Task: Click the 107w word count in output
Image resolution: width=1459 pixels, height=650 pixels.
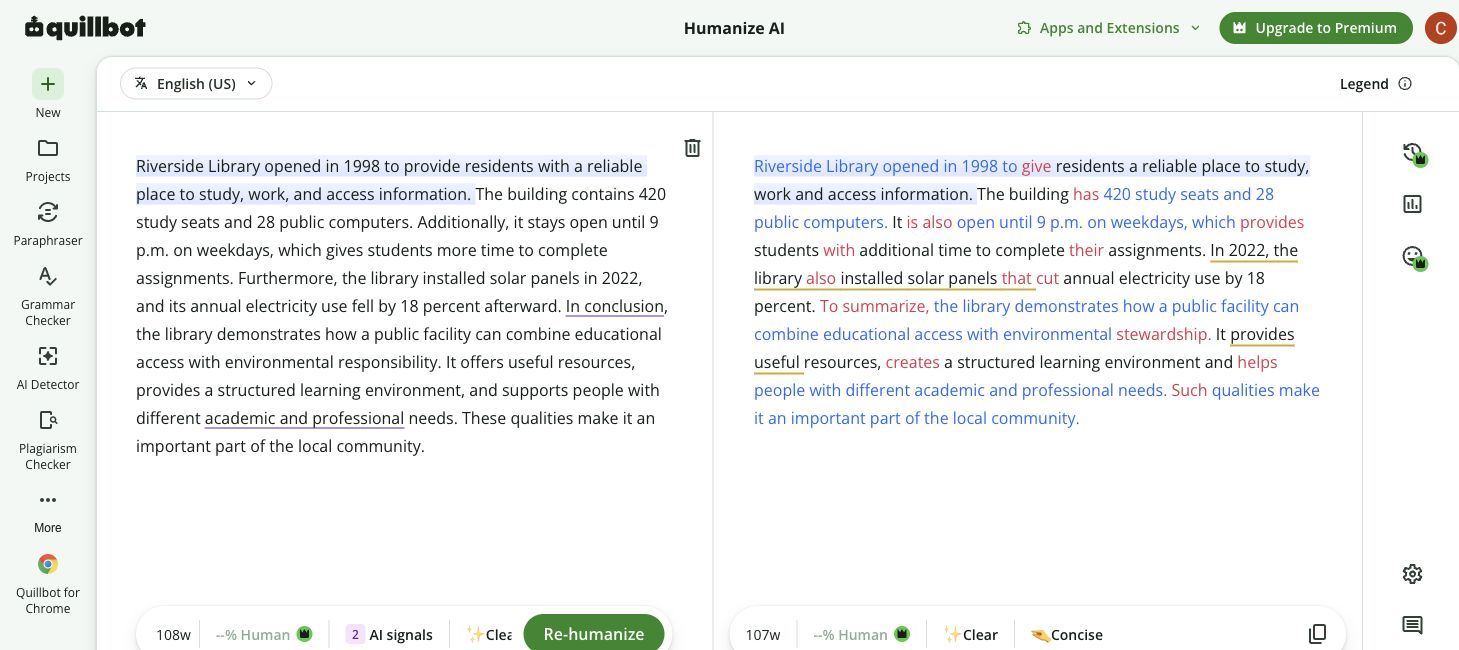Action: click(763, 634)
